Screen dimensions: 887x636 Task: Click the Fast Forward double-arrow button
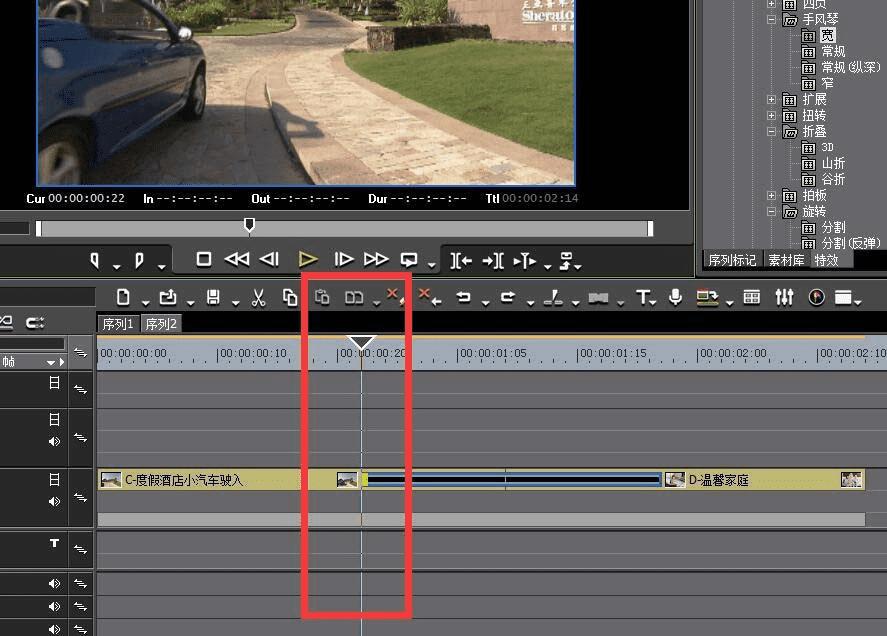click(x=376, y=259)
